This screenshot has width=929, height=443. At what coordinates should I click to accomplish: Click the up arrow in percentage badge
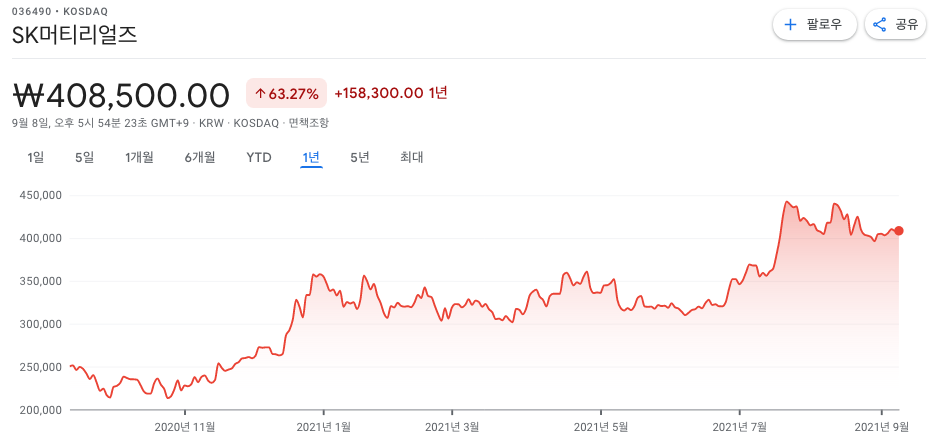(x=260, y=94)
